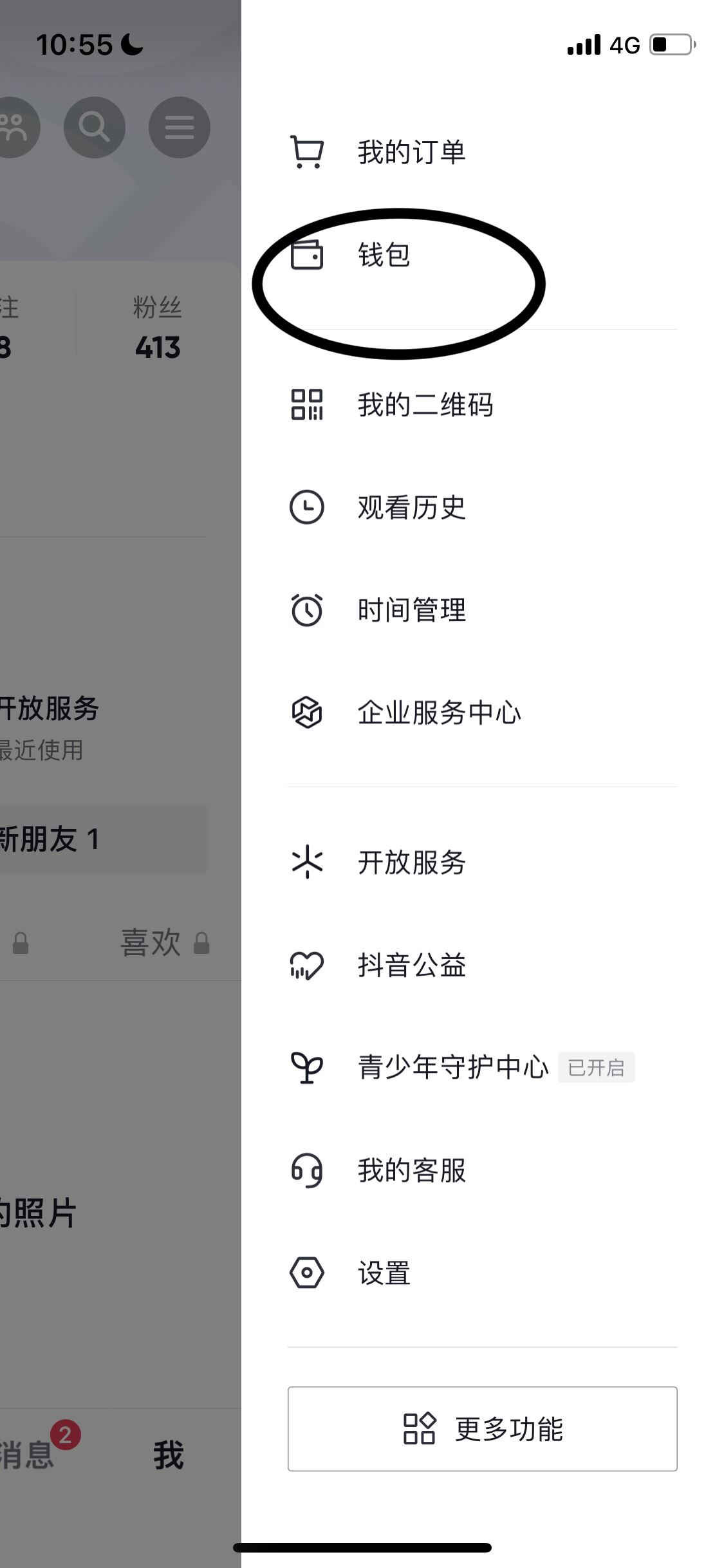724x1568 pixels.
Task: Tap the 时间管理 alarm icon
Action: pos(308,610)
